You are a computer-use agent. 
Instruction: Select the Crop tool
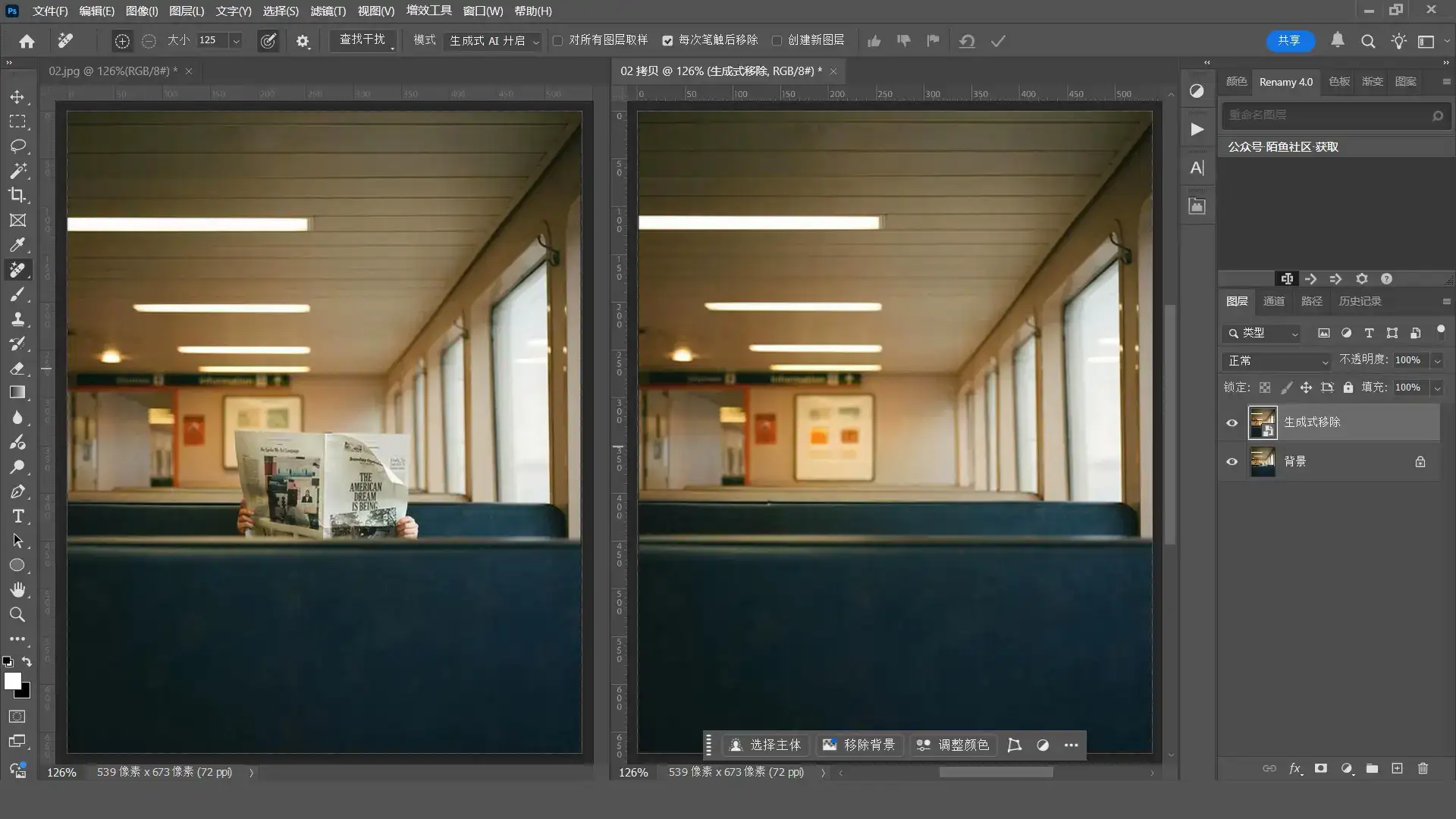pyautogui.click(x=17, y=195)
